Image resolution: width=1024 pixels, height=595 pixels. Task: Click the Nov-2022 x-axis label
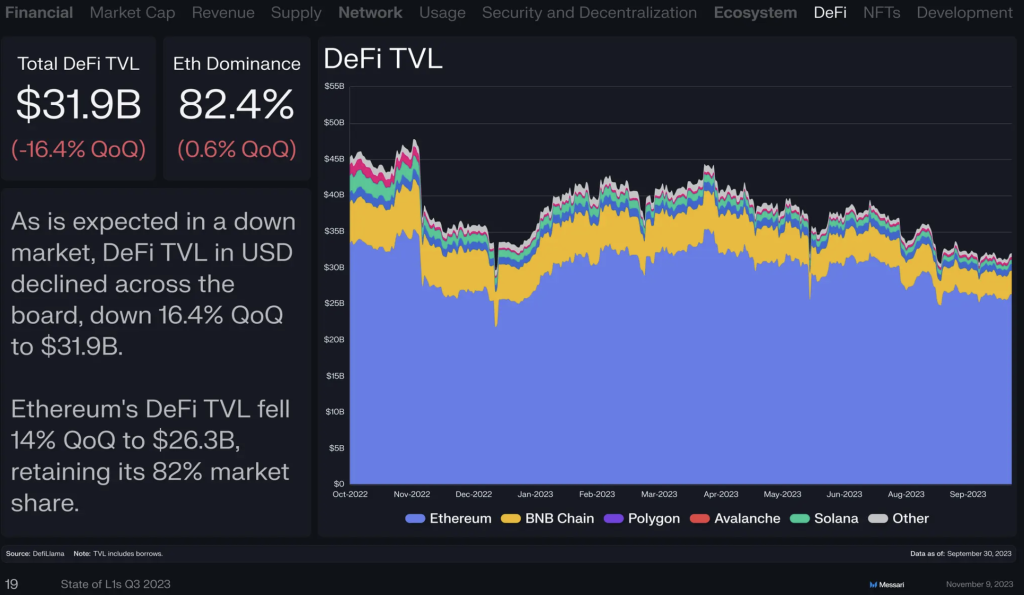[411, 494]
